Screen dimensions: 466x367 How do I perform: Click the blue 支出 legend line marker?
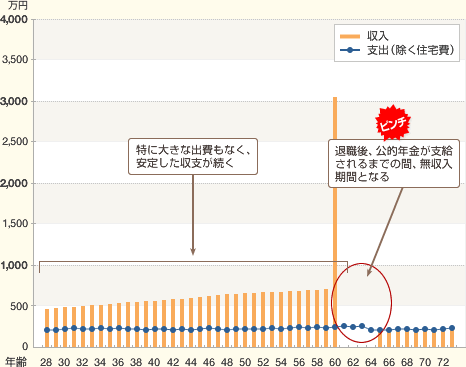[x=350, y=50]
